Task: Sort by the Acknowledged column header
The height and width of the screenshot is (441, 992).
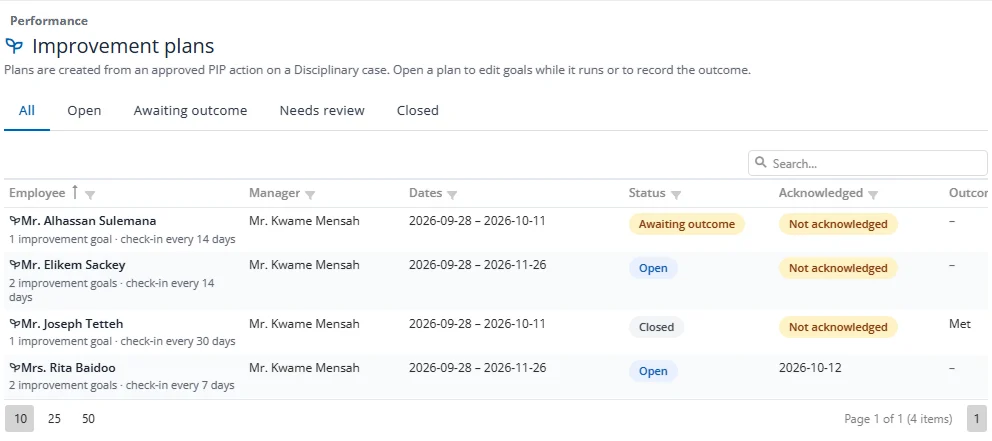Action: coord(821,193)
